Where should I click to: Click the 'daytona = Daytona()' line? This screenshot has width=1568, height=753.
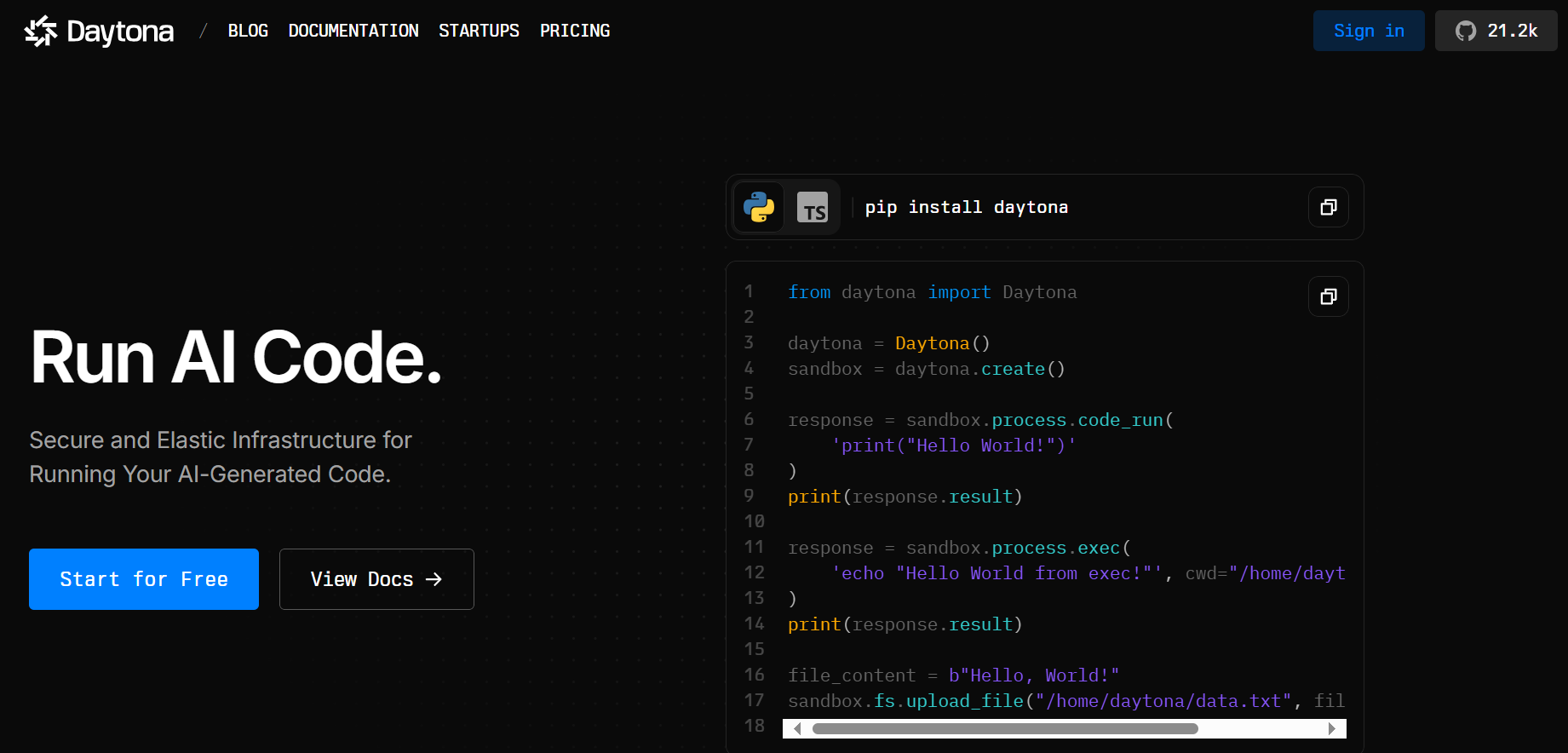888,343
